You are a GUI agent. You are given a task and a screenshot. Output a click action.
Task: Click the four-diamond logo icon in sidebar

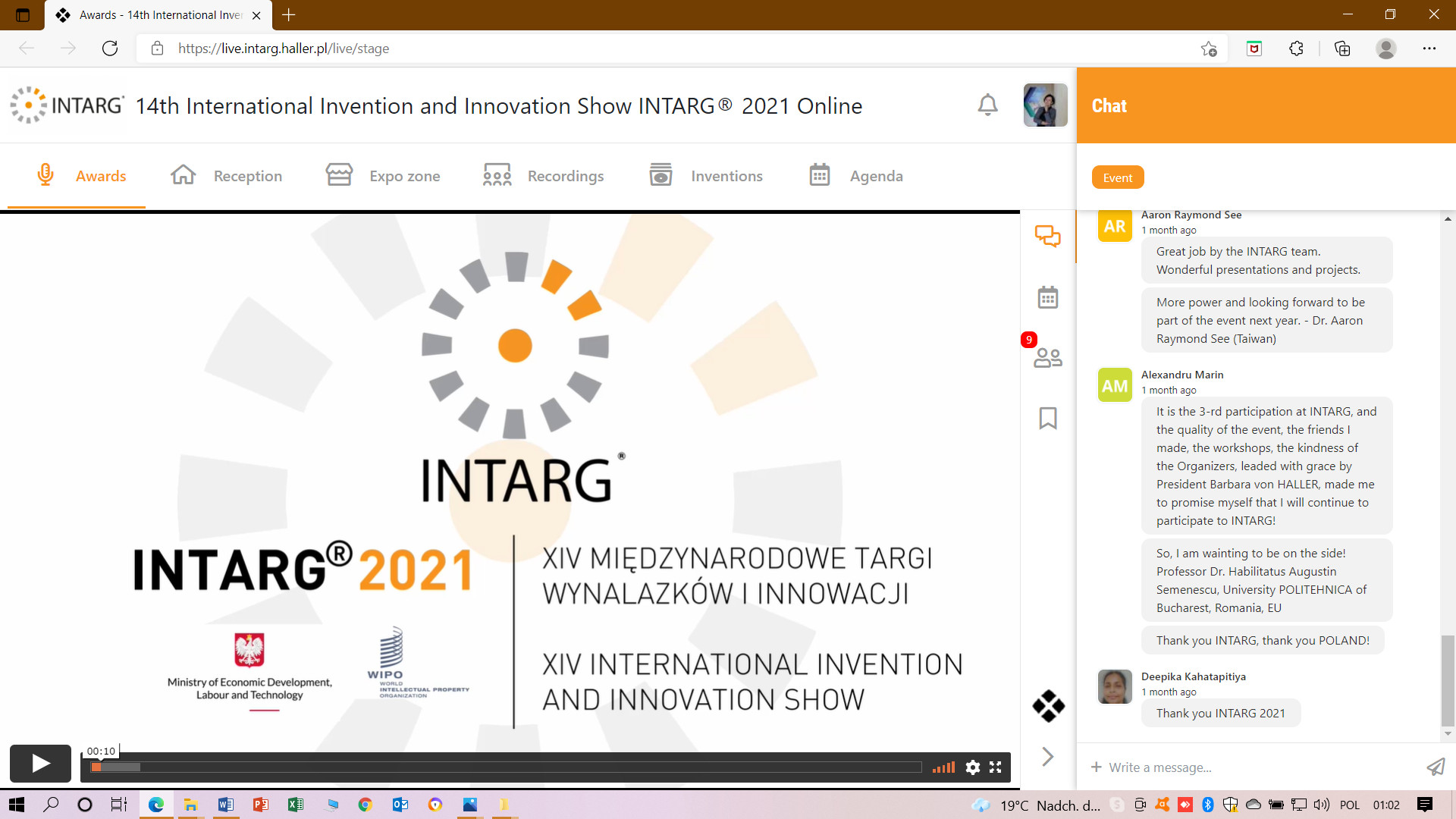click(x=1048, y=706)
